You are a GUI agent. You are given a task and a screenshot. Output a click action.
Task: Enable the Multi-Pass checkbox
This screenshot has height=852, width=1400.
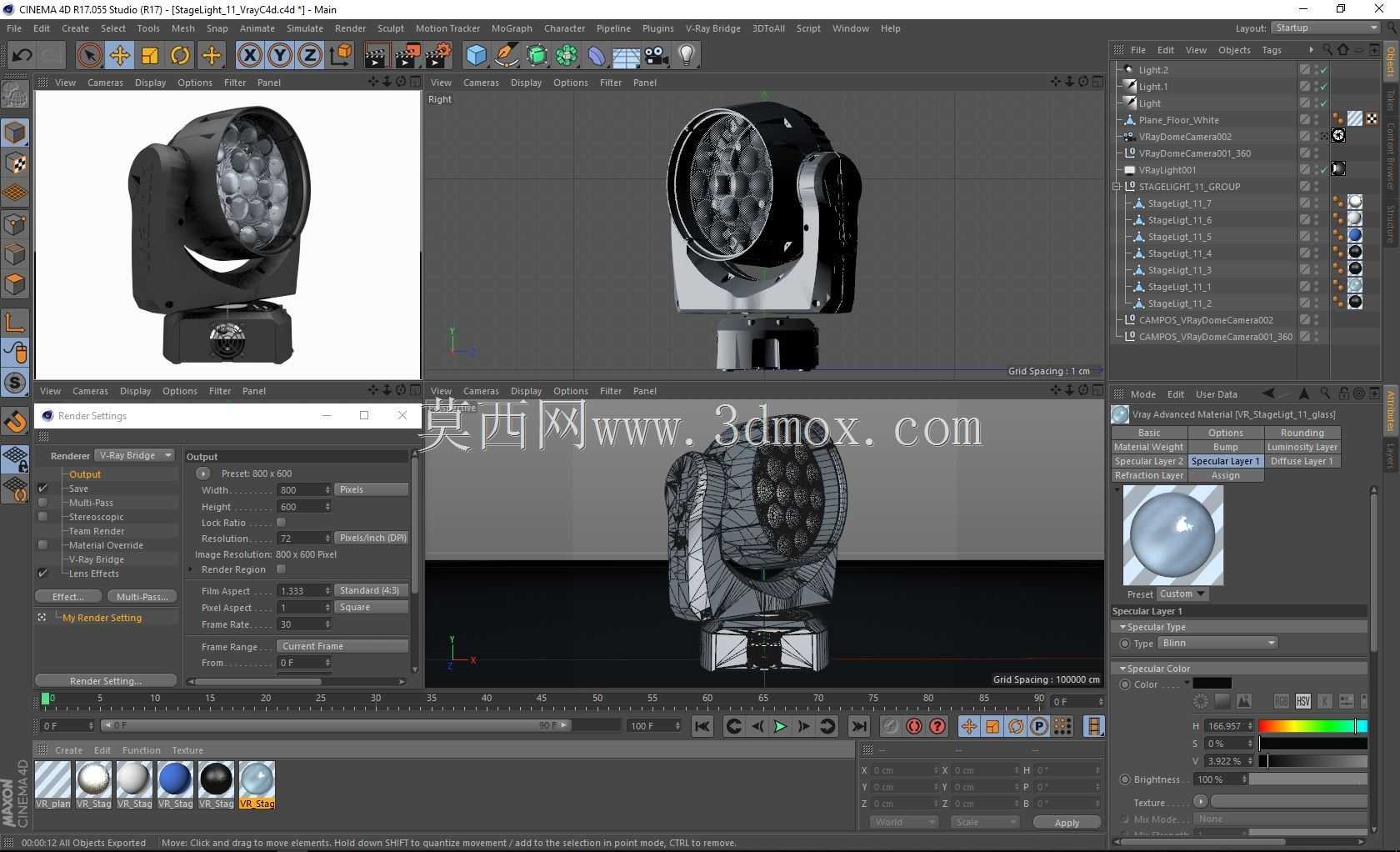click(42, 503)
